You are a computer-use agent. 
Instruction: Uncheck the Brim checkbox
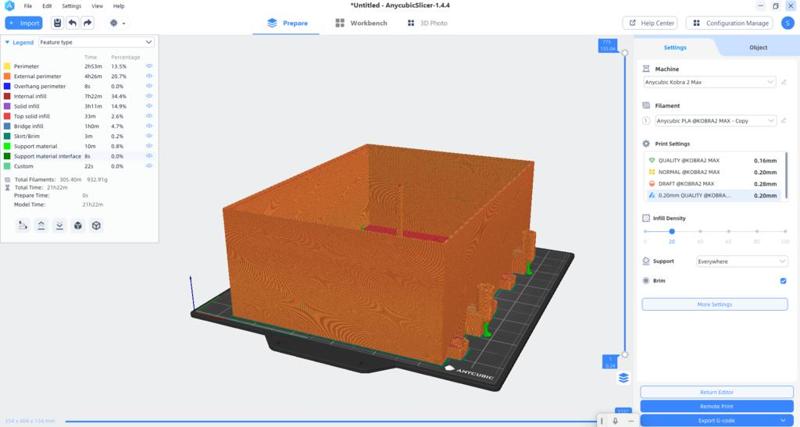pos(783,281)
